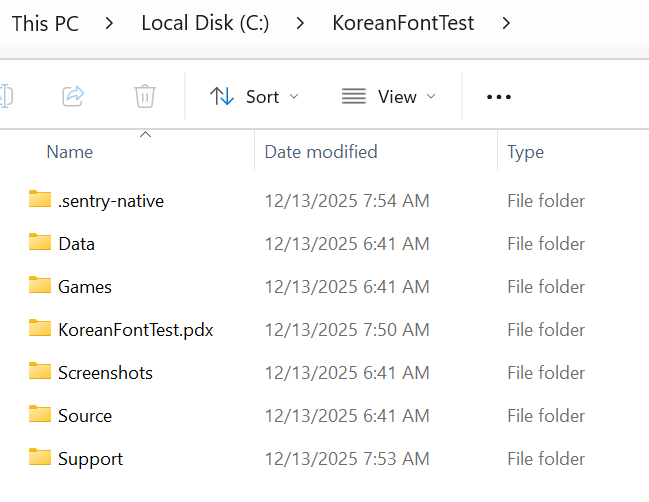Click the Rename icon in toolbar
The image size is (649, 502).
pos(4,96)
